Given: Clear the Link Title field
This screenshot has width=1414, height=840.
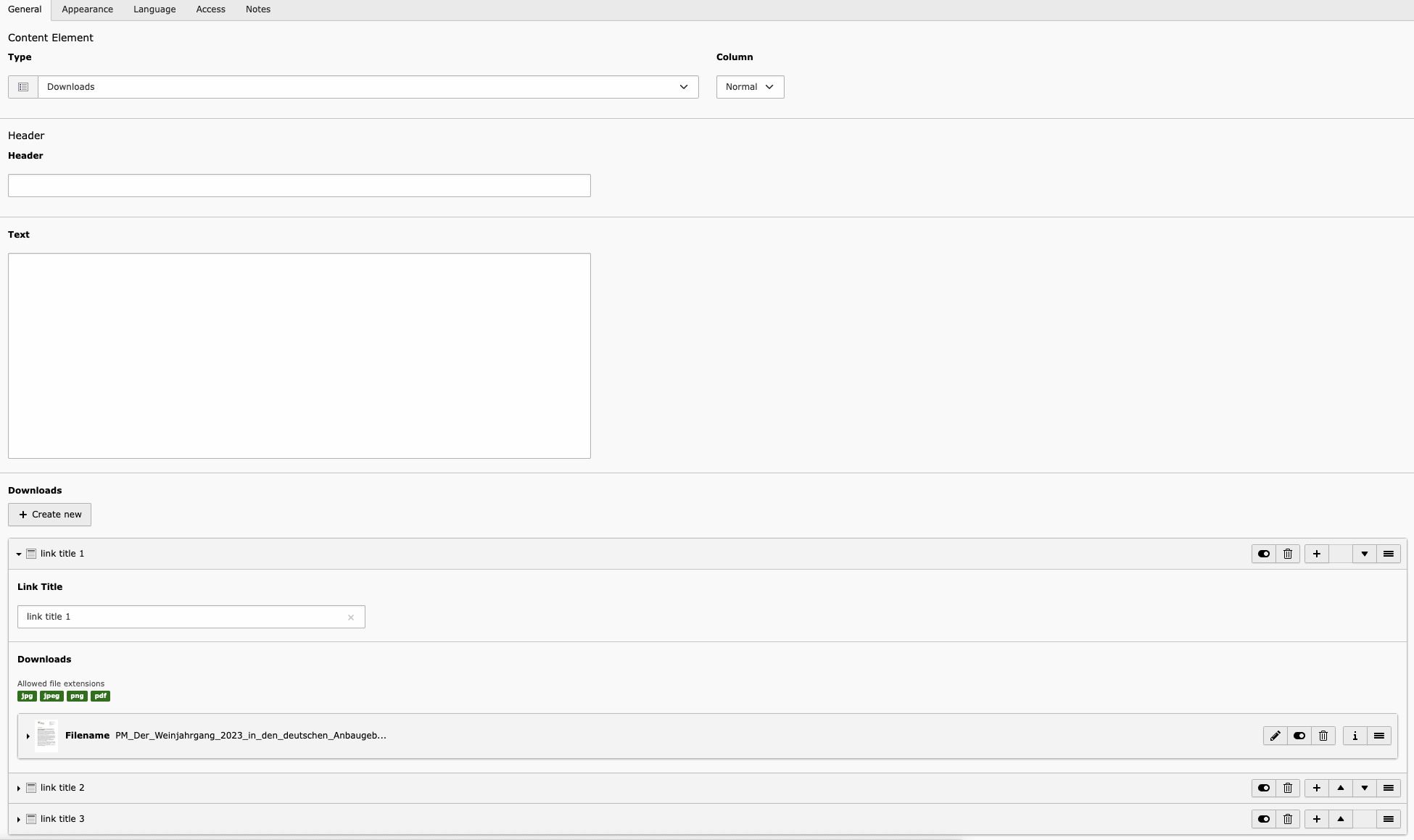Looking at the screenshot, I should (351, 617).
